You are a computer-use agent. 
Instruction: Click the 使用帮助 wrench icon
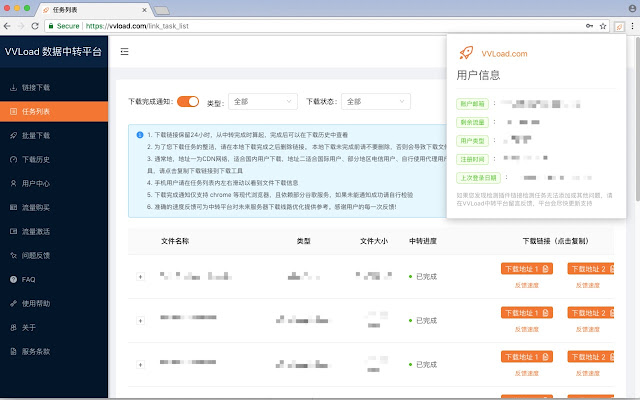(x=13, y=303)
